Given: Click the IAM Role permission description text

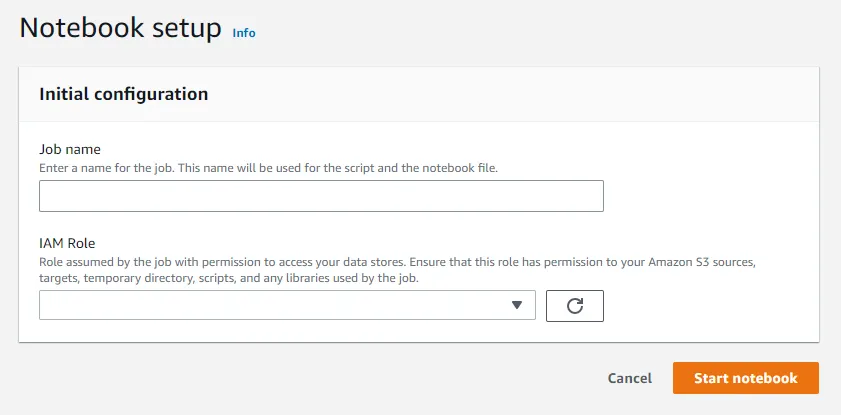Looking at the screenshot, I should pos(397,261).
